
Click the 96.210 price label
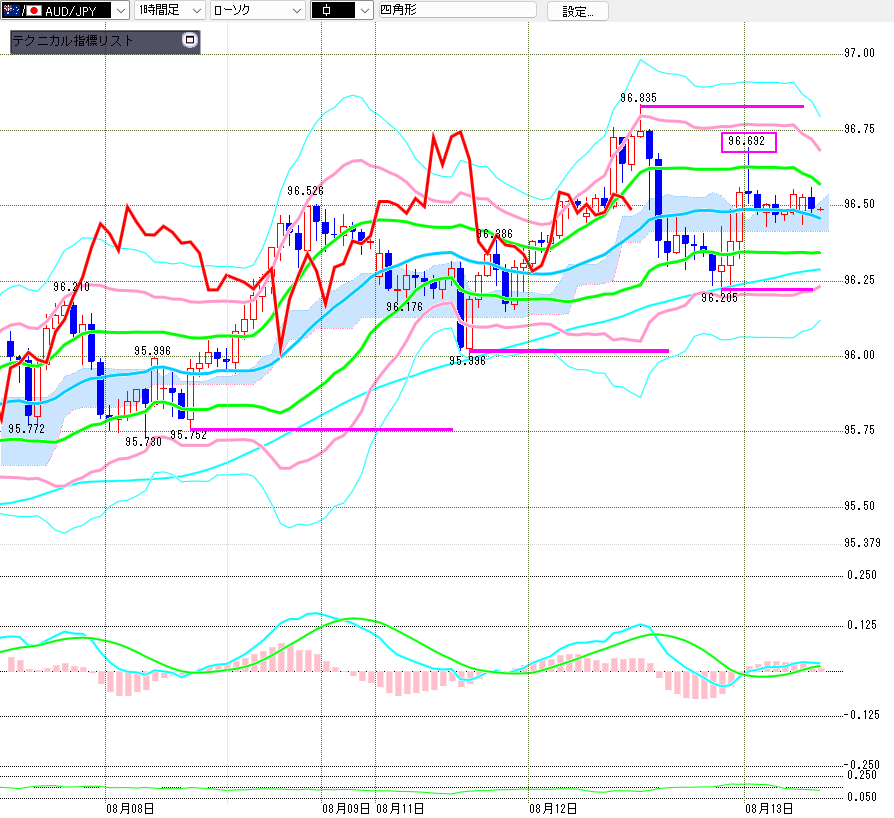tap(71, 287)
